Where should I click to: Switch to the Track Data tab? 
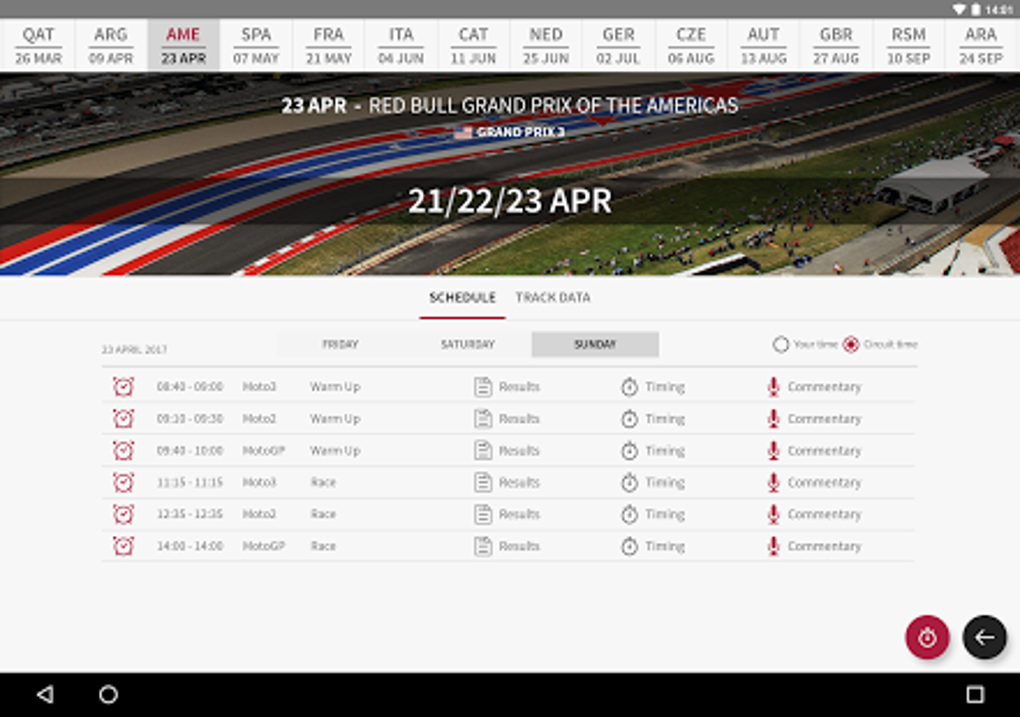click(x=553, y=298)
